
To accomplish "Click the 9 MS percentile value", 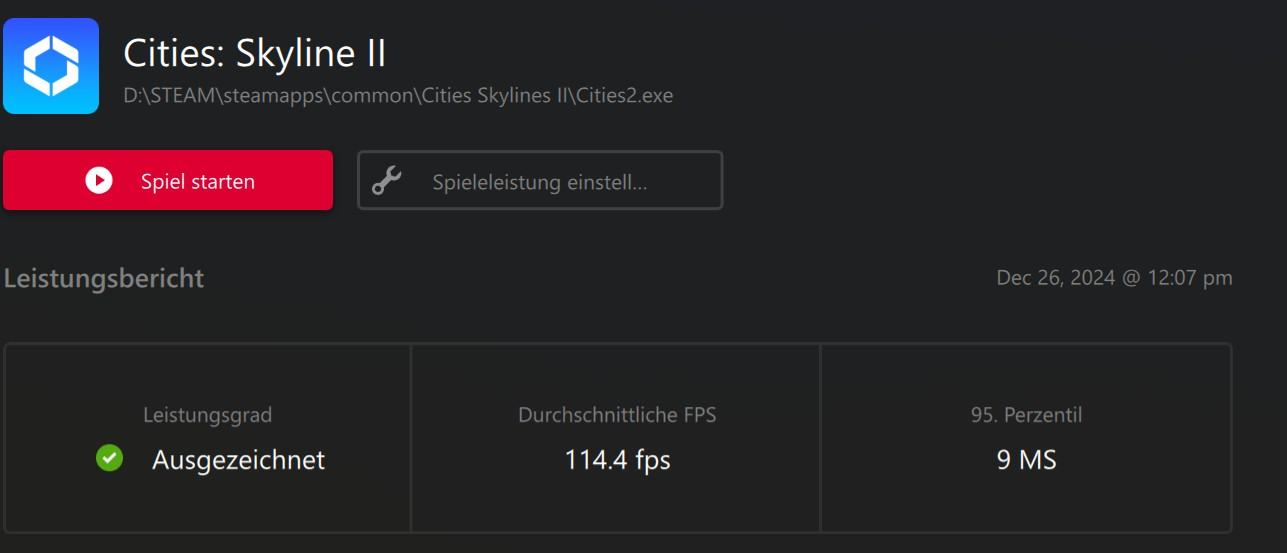I will [x=1026, y=460].
